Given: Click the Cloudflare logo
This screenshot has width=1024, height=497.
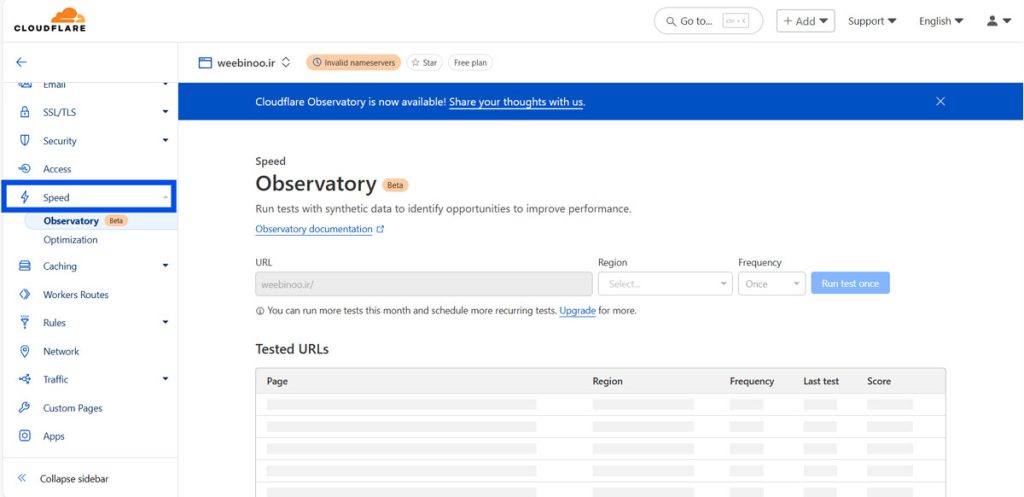Looking at the screenshot, I should coord(50,20).
